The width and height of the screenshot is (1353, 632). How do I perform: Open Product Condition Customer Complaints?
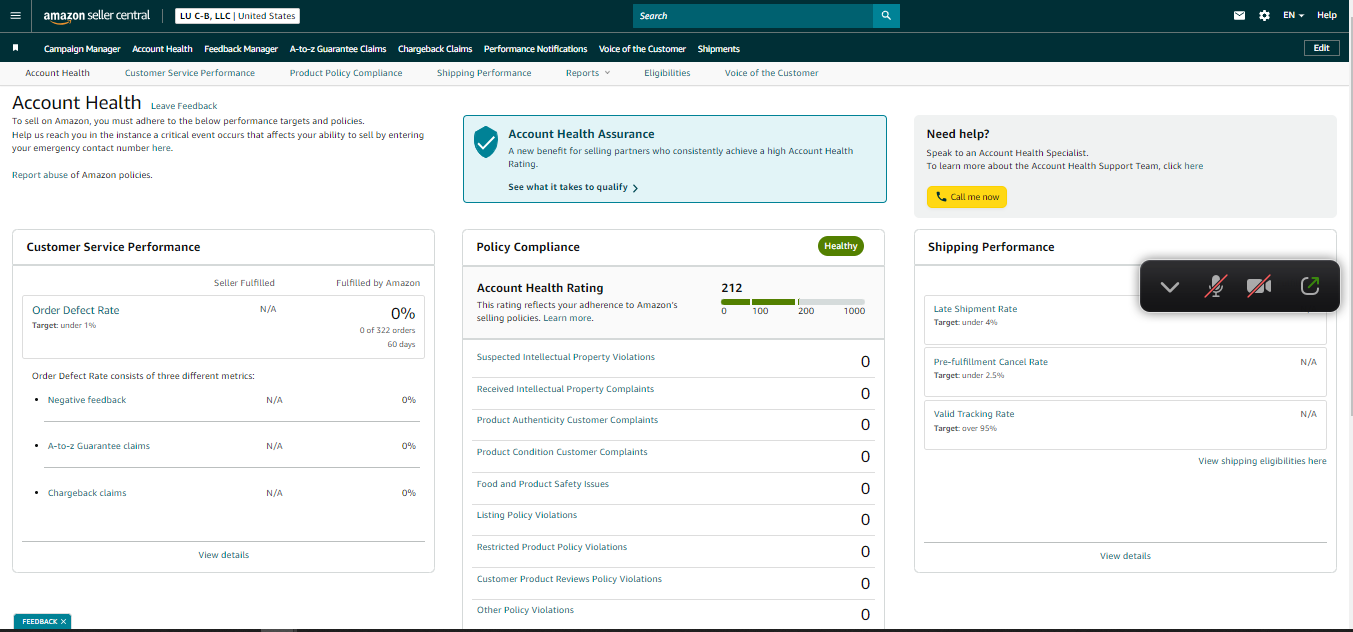[x=562, y=452]
